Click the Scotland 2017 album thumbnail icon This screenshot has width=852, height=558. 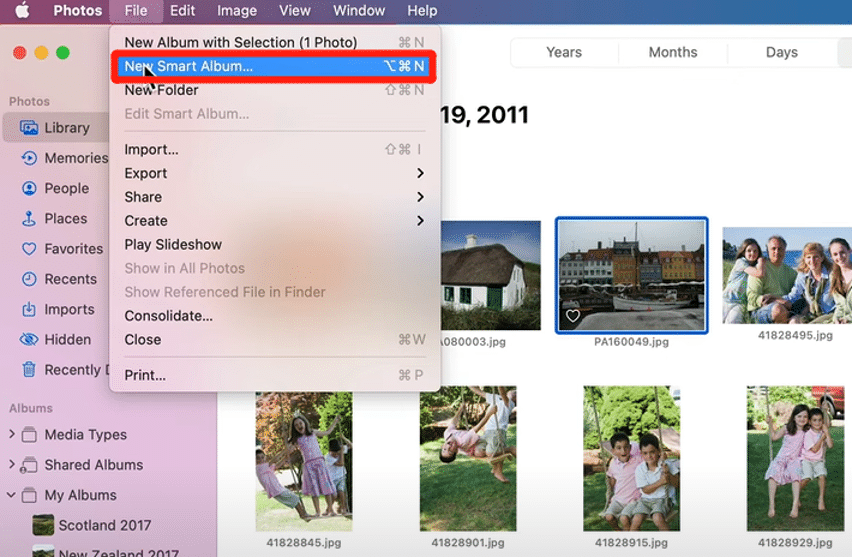coord(43,525)
